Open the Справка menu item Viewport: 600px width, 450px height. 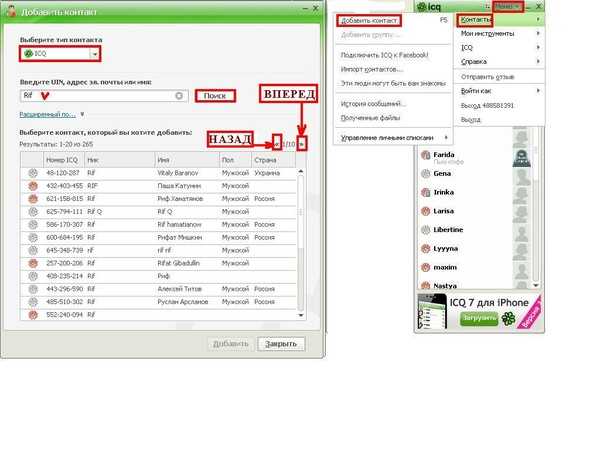501,62
